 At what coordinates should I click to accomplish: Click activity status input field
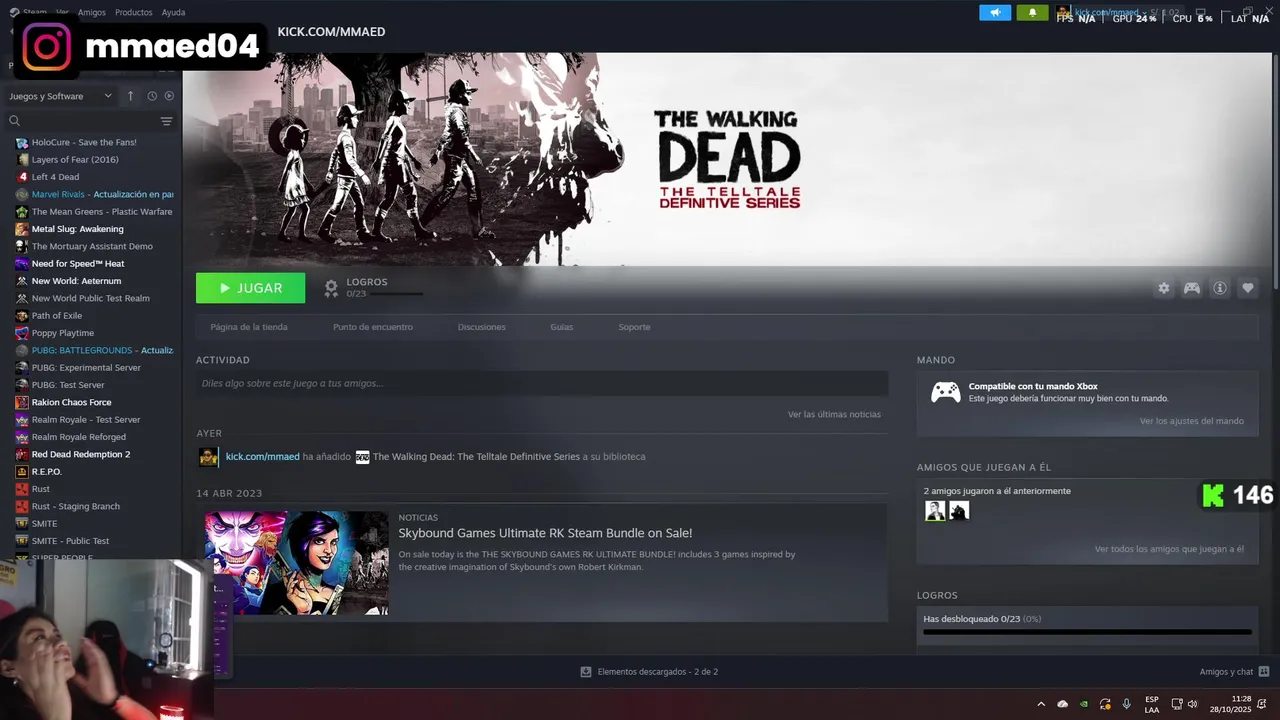pyautogui.click(x=542, y=383)
